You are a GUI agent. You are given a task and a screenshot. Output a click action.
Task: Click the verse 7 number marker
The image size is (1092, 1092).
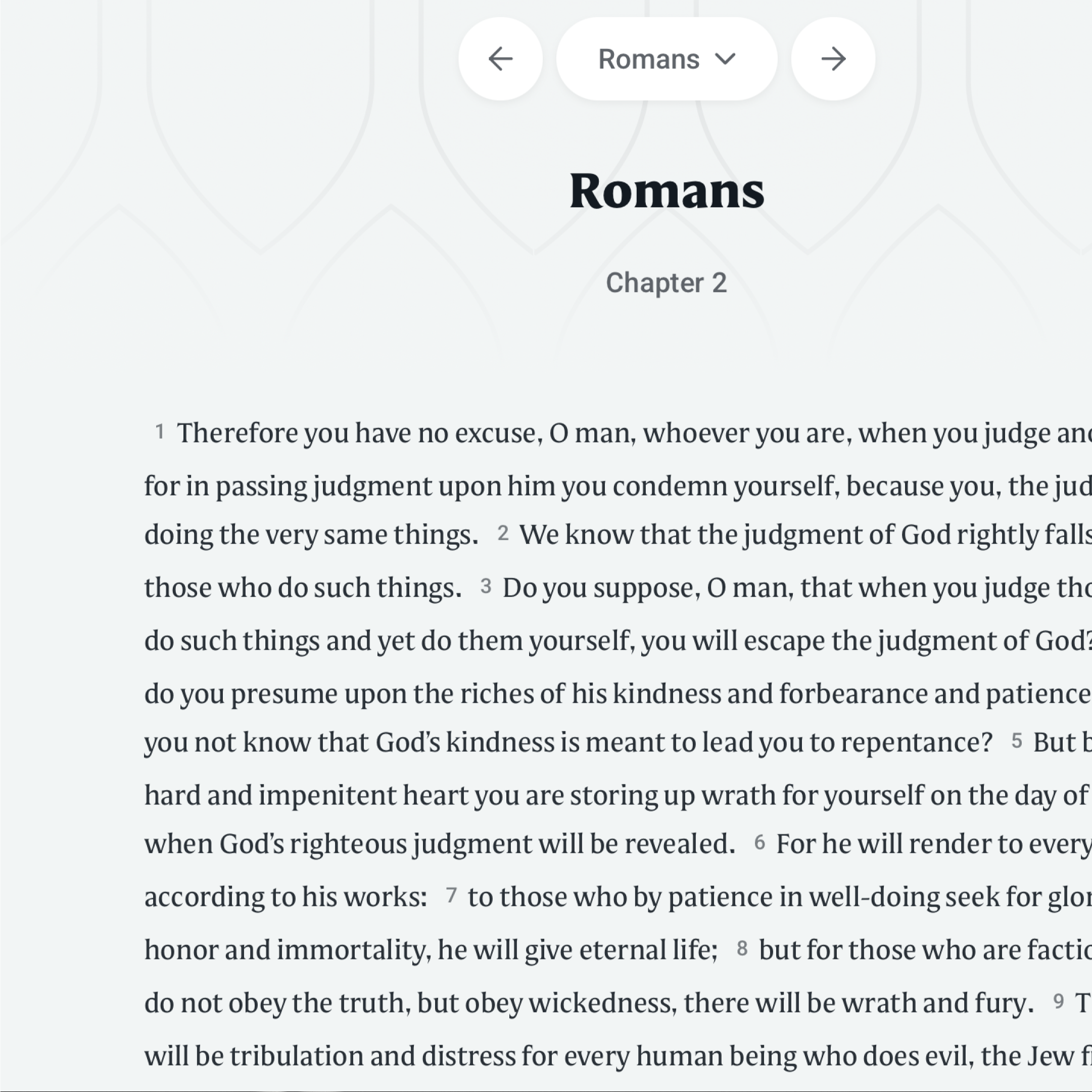click(450, 895)
